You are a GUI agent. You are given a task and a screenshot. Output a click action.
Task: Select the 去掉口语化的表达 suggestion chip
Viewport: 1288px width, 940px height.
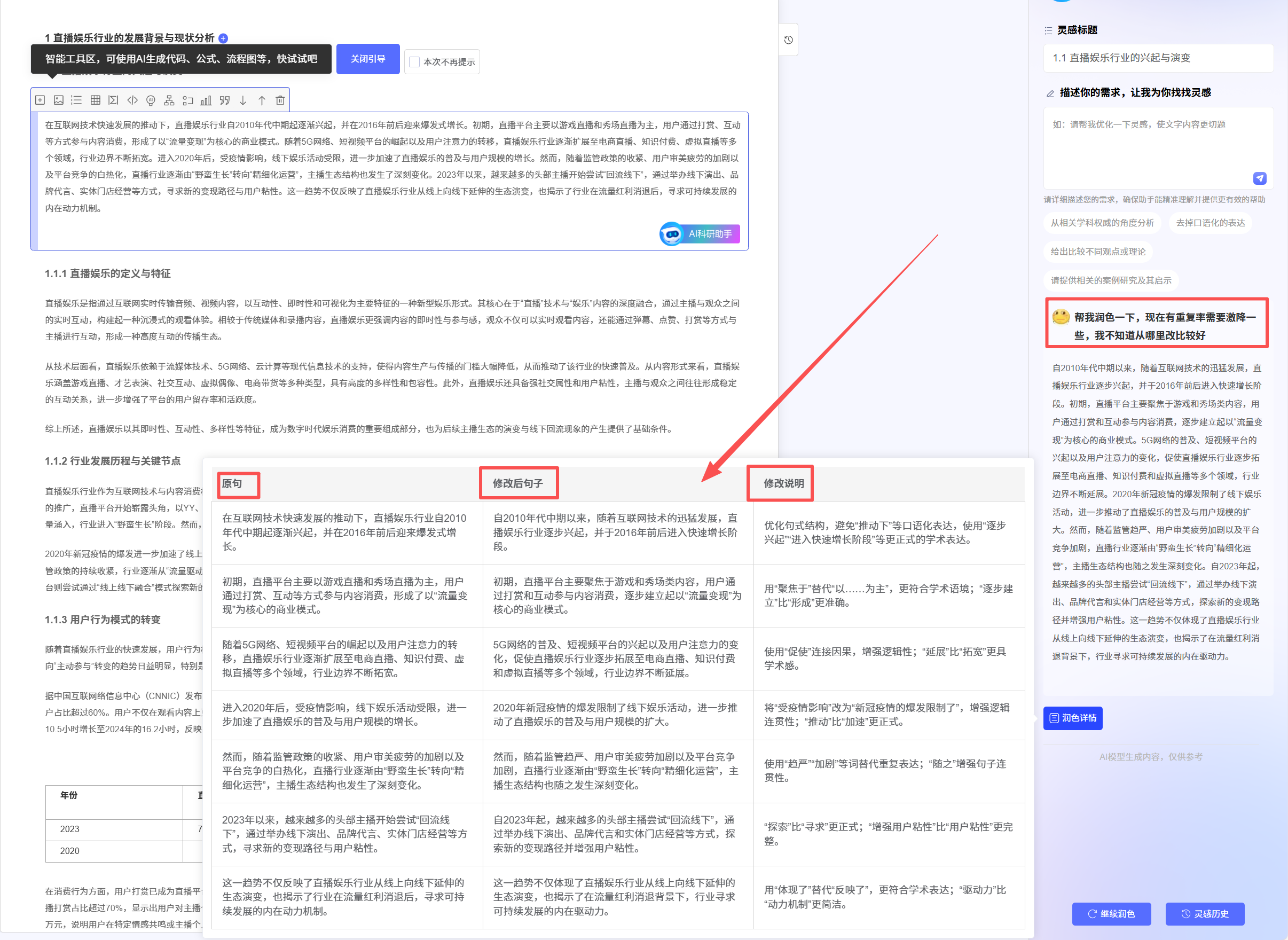(x=1210, y=223)
